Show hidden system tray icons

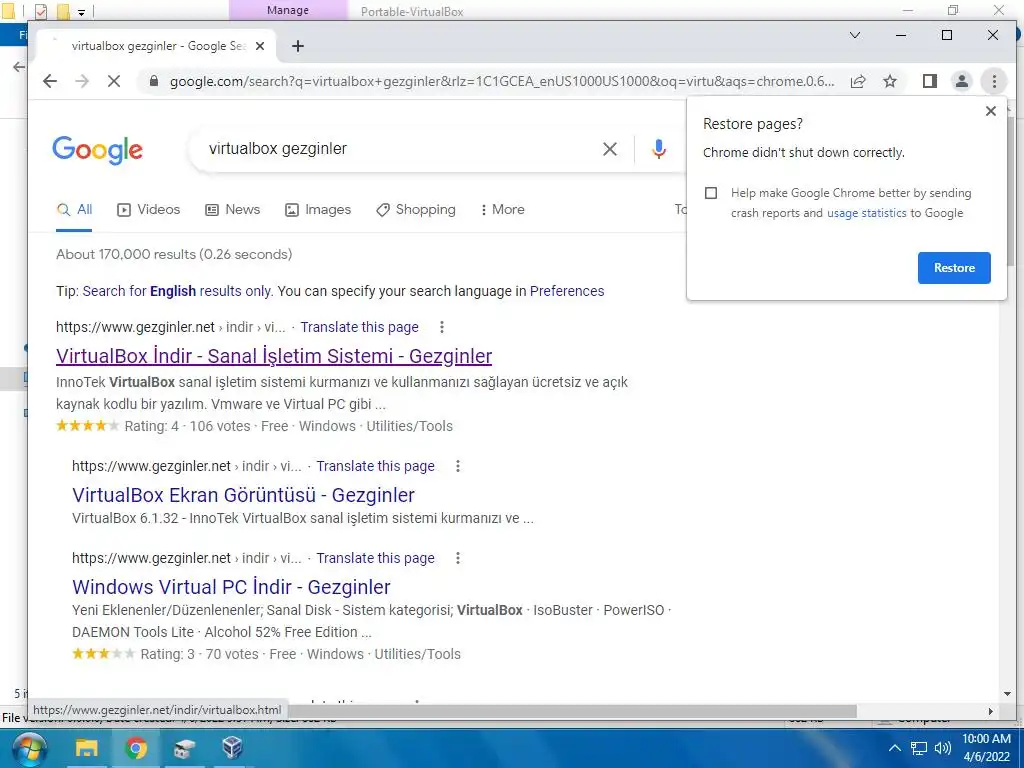click(895, 748)
